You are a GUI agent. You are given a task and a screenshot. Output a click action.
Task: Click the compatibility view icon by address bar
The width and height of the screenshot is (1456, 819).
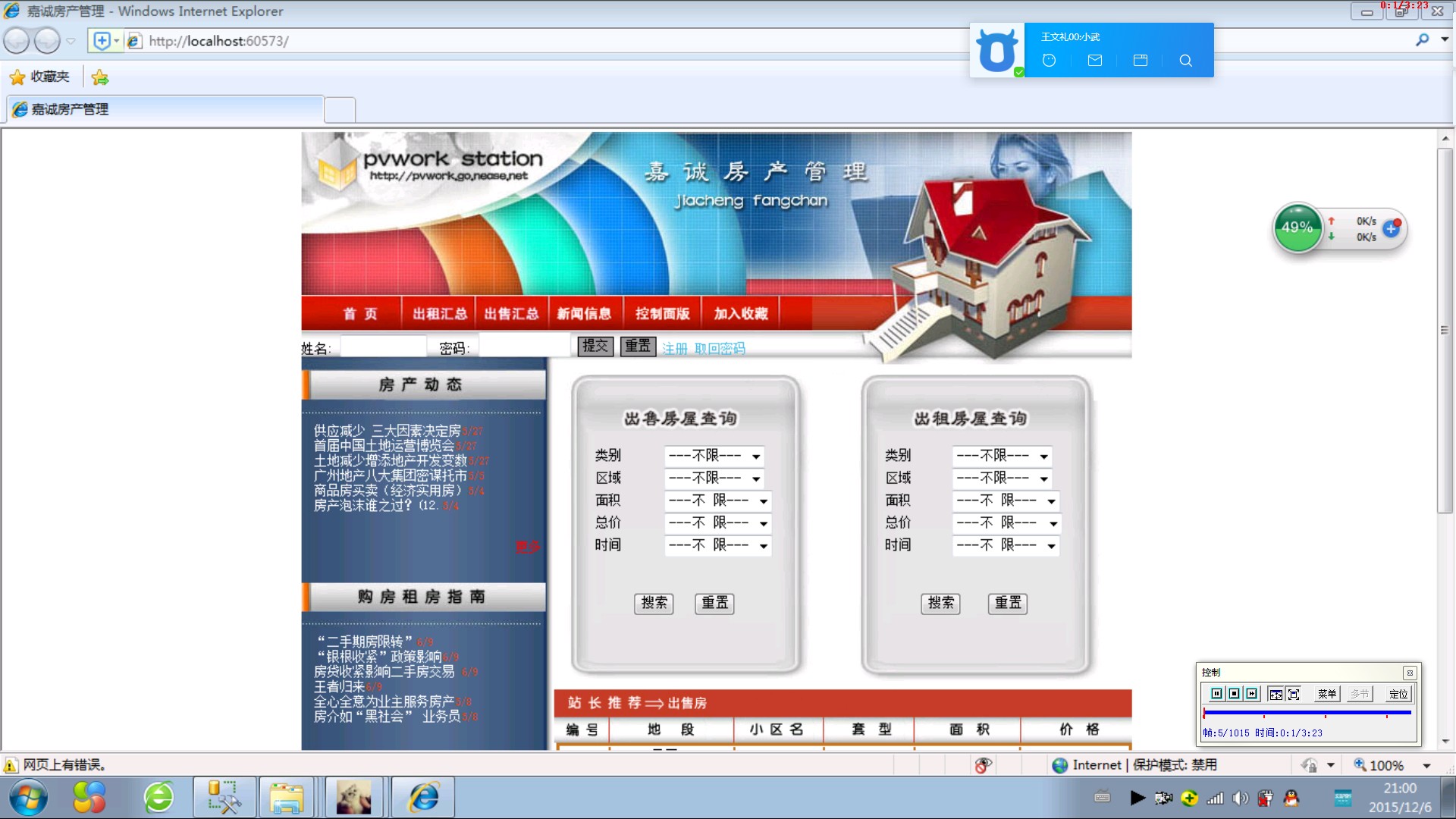point(102,41)
